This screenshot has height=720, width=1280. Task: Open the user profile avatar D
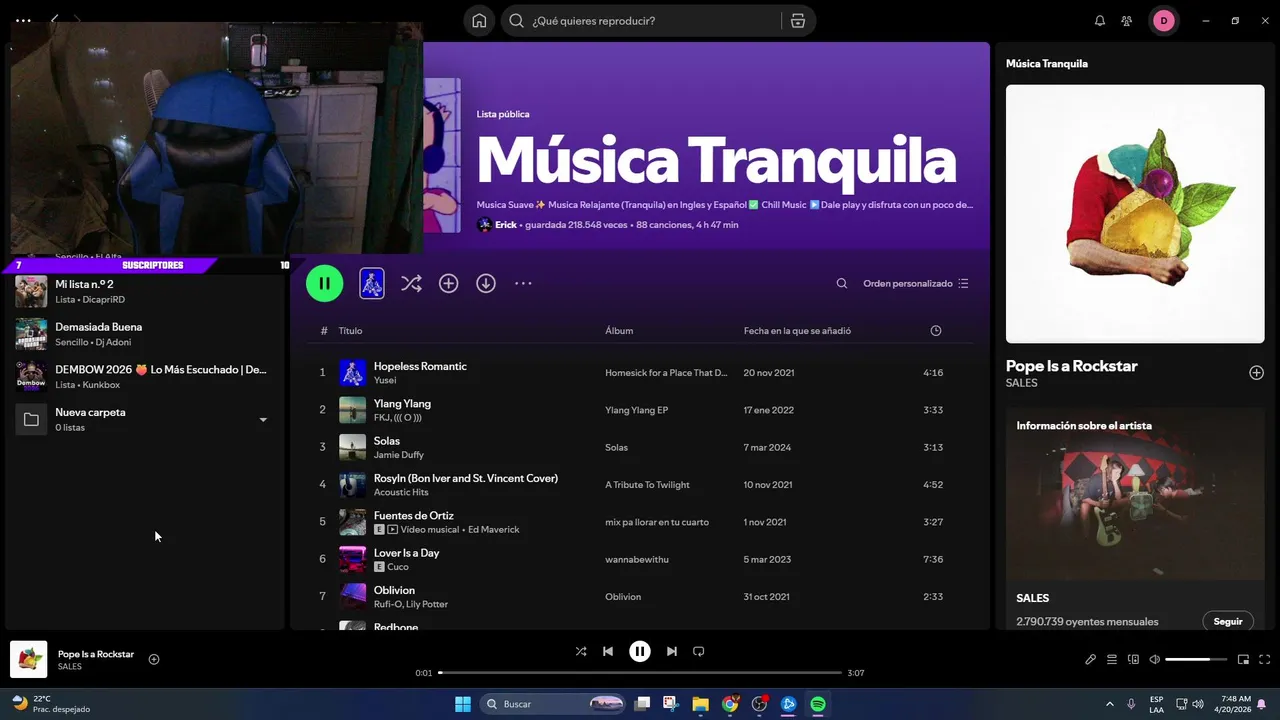(x=1164, y=21)
